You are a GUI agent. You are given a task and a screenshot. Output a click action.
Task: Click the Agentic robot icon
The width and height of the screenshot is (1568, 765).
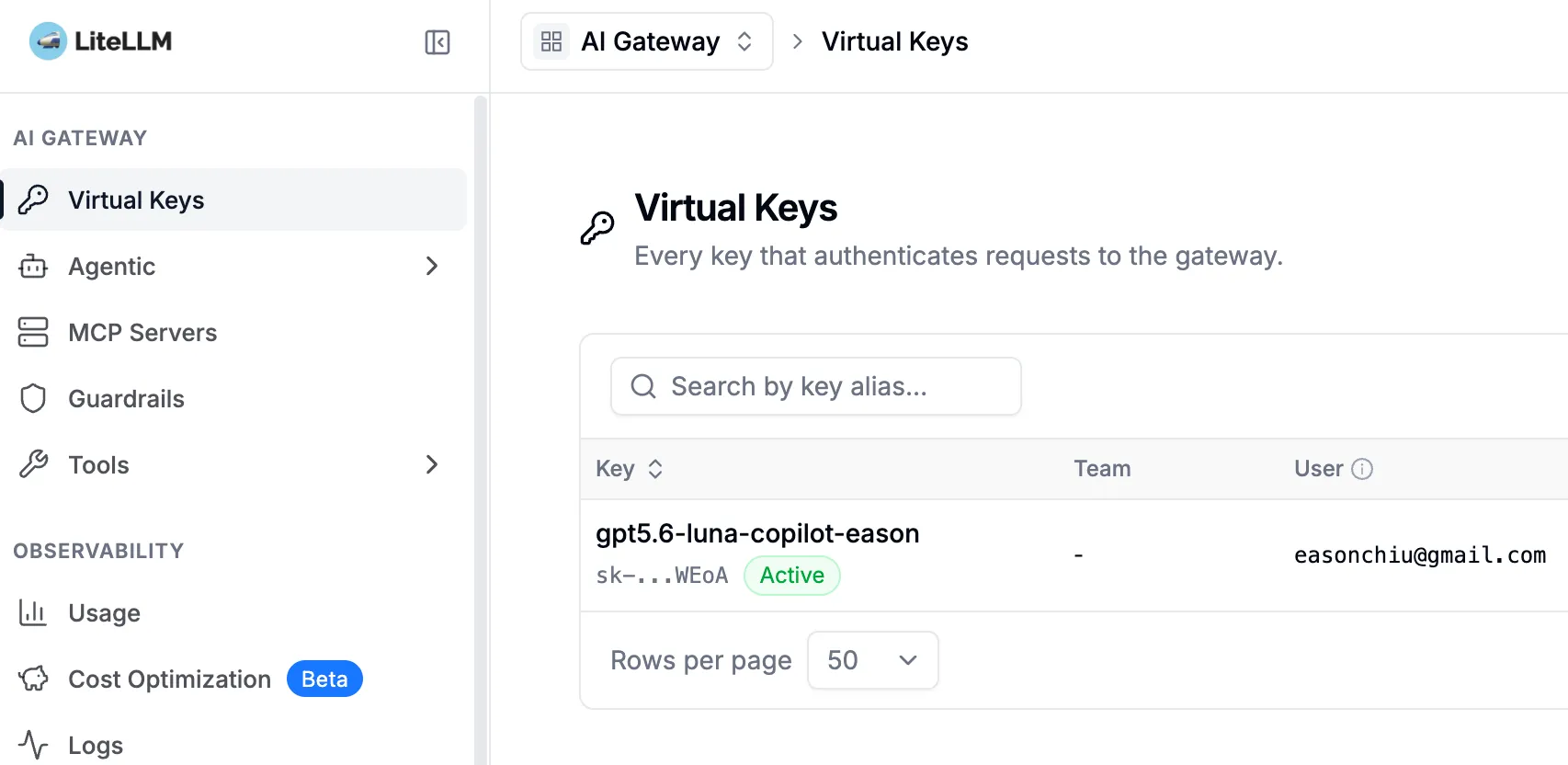(x=33, y=266)
